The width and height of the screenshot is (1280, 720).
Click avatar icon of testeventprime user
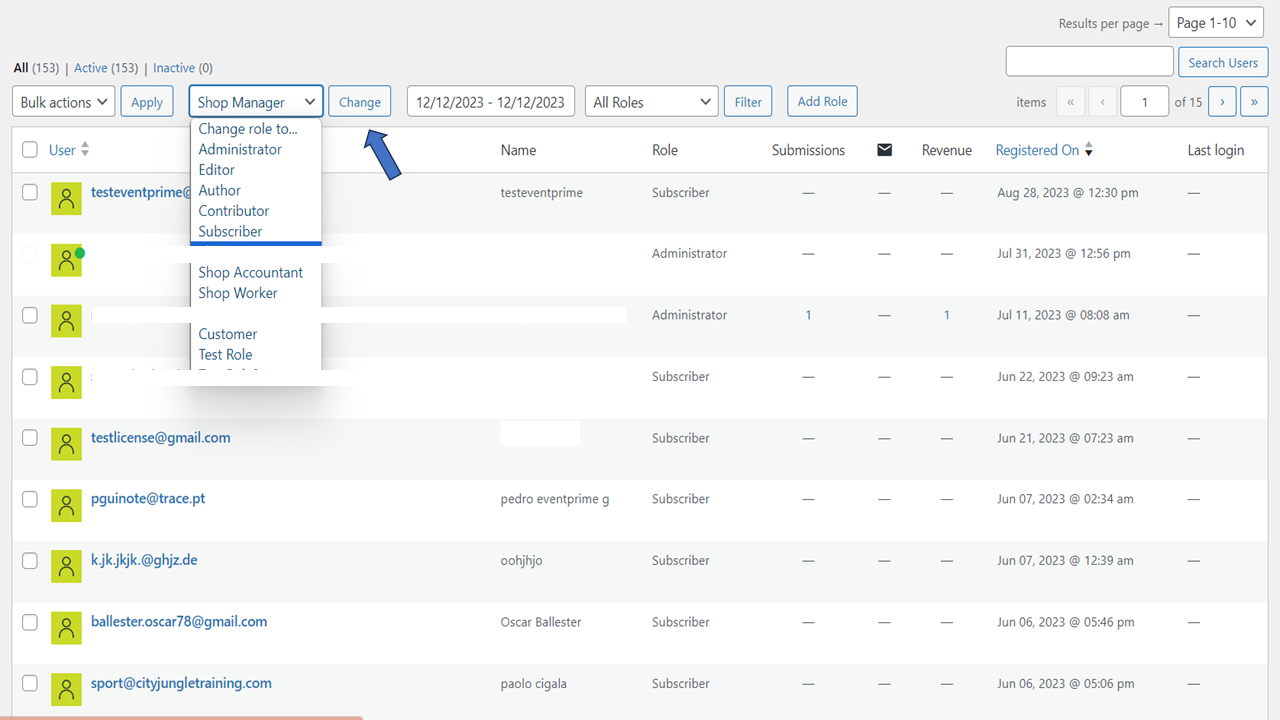tap(66, 199)
